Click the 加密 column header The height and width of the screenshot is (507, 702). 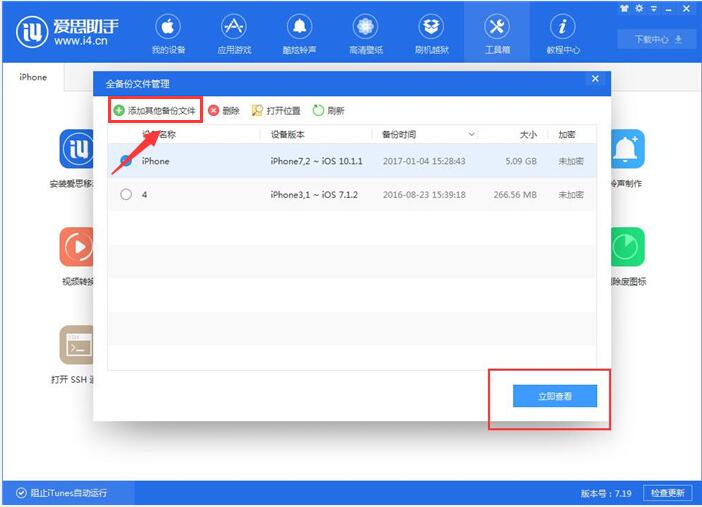pos(566,134)
